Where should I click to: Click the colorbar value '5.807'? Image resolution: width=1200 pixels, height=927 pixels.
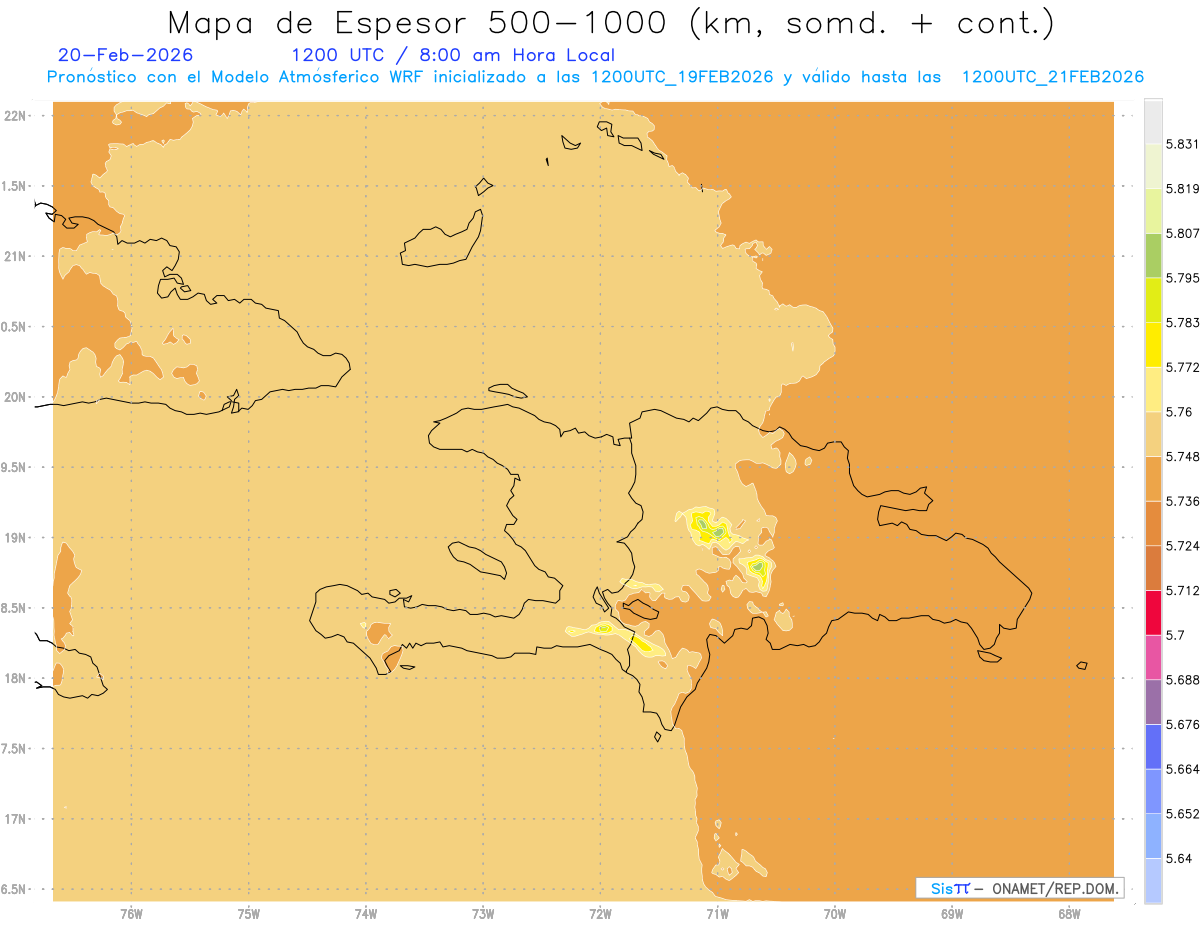point(1183,233)
